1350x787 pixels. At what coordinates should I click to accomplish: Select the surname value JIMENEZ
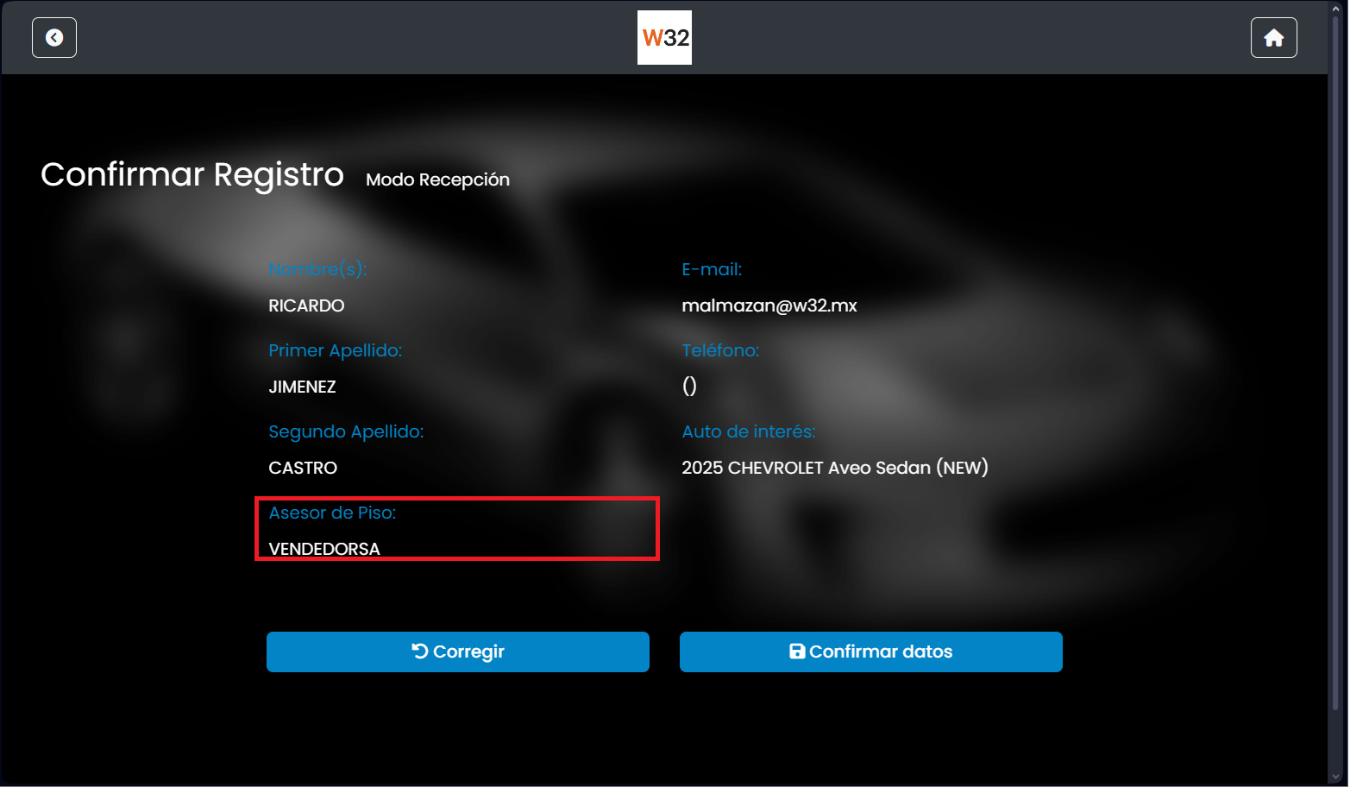click(x=303, y=387)
